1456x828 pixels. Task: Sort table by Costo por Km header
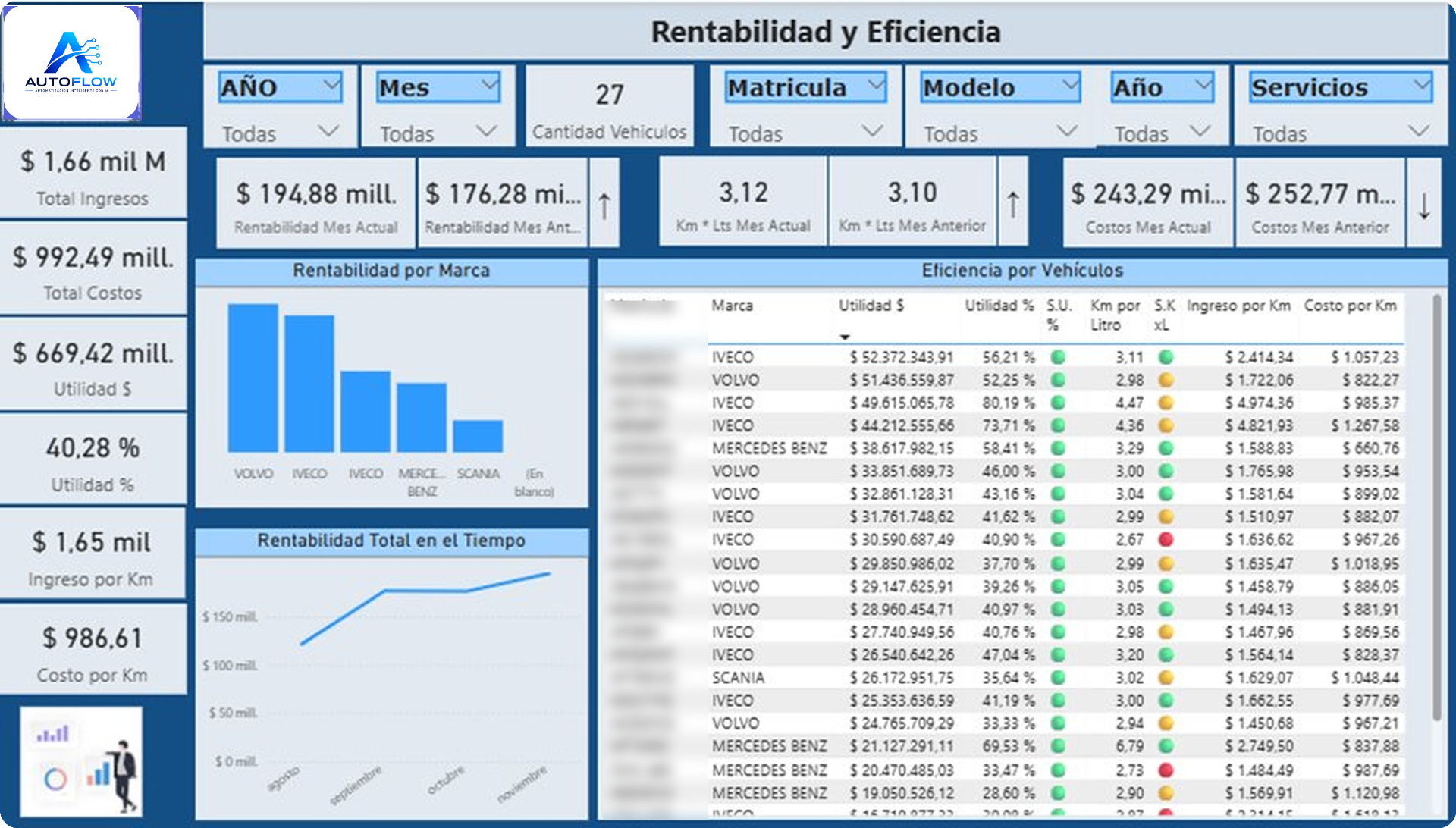pyautogui.click(x=1350, y=306)
